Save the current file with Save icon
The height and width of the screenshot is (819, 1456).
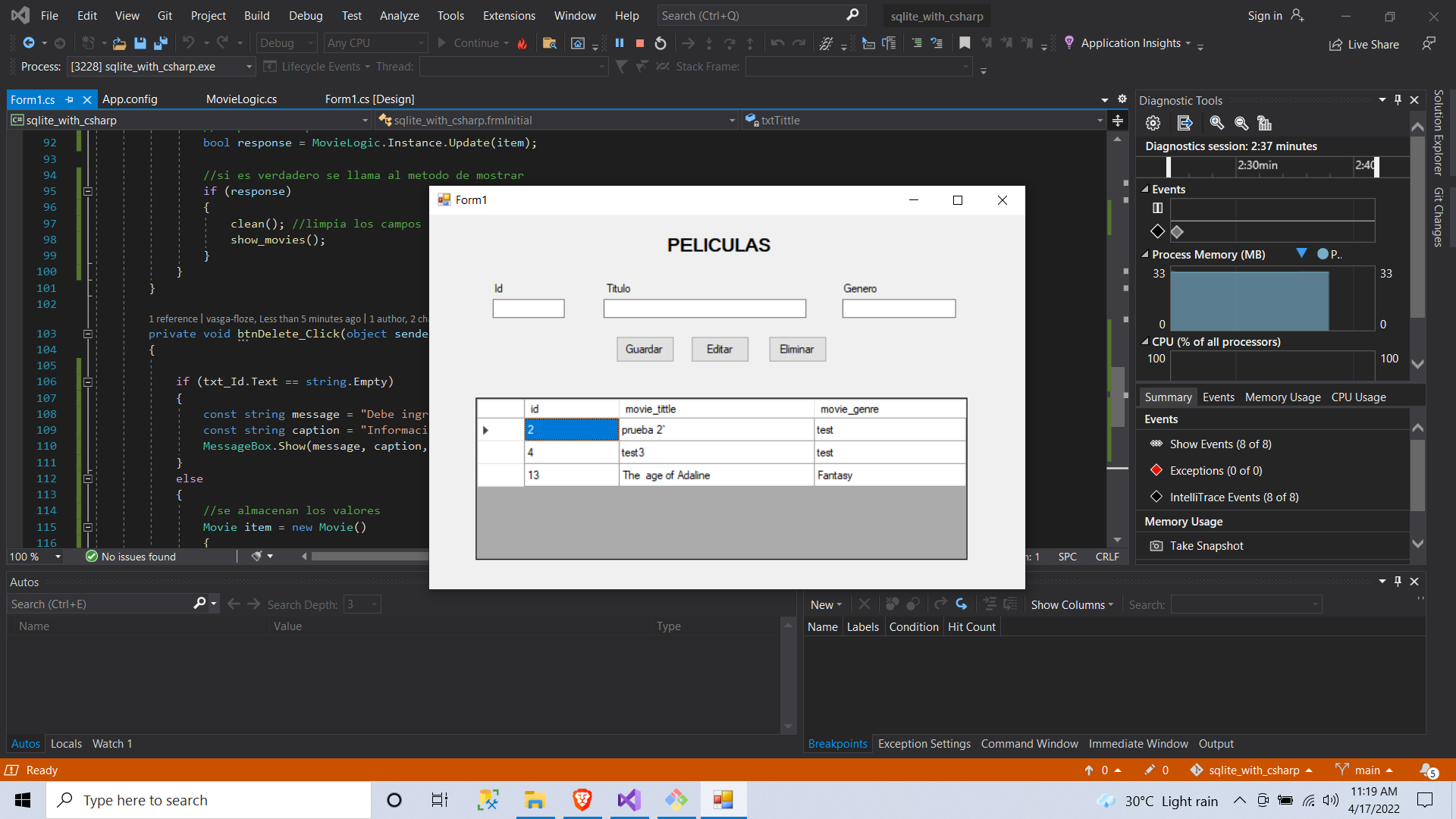[140, 43]
